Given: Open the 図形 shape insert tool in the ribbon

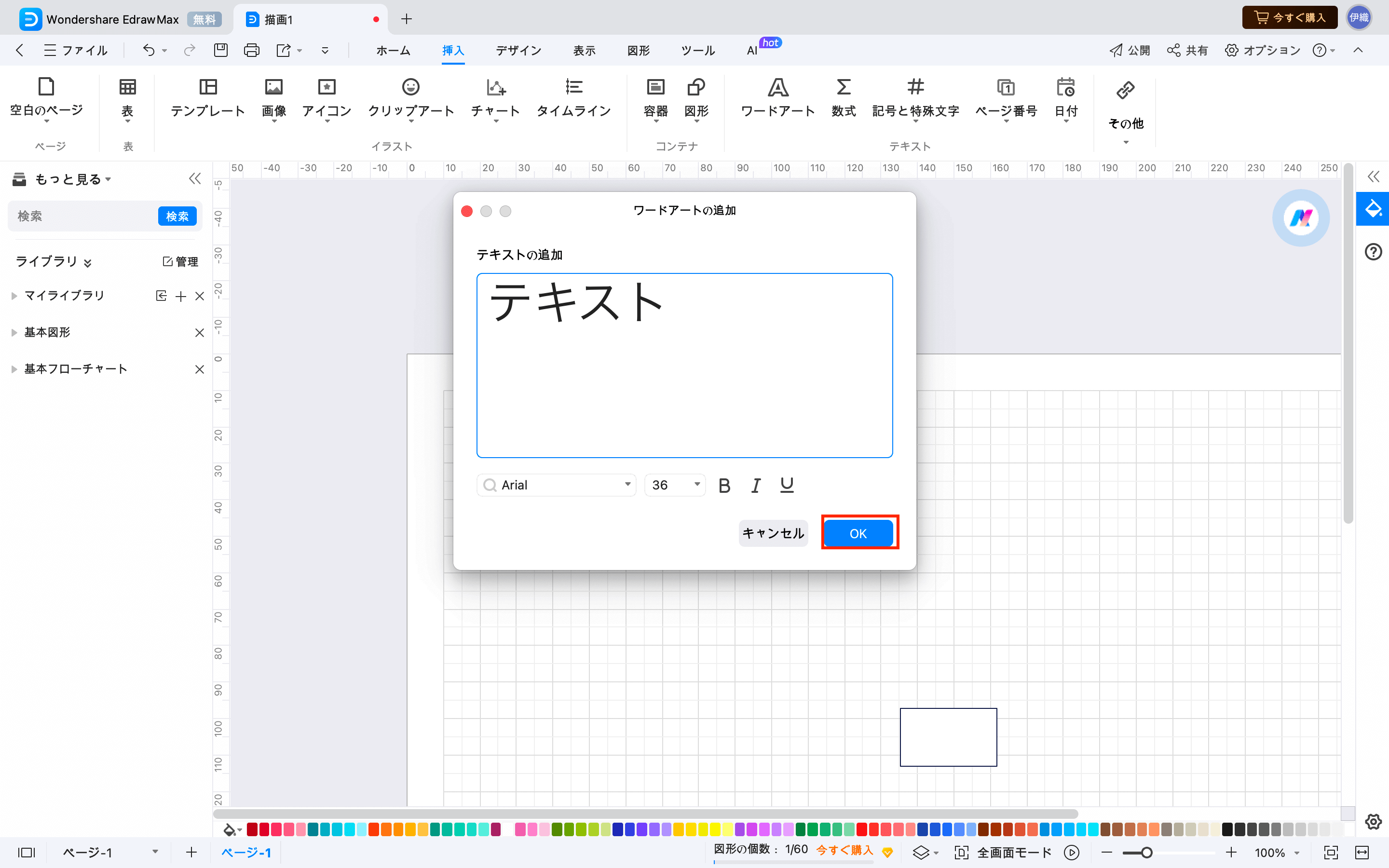Looking at the screenshot, I should (x=696, y=98).
